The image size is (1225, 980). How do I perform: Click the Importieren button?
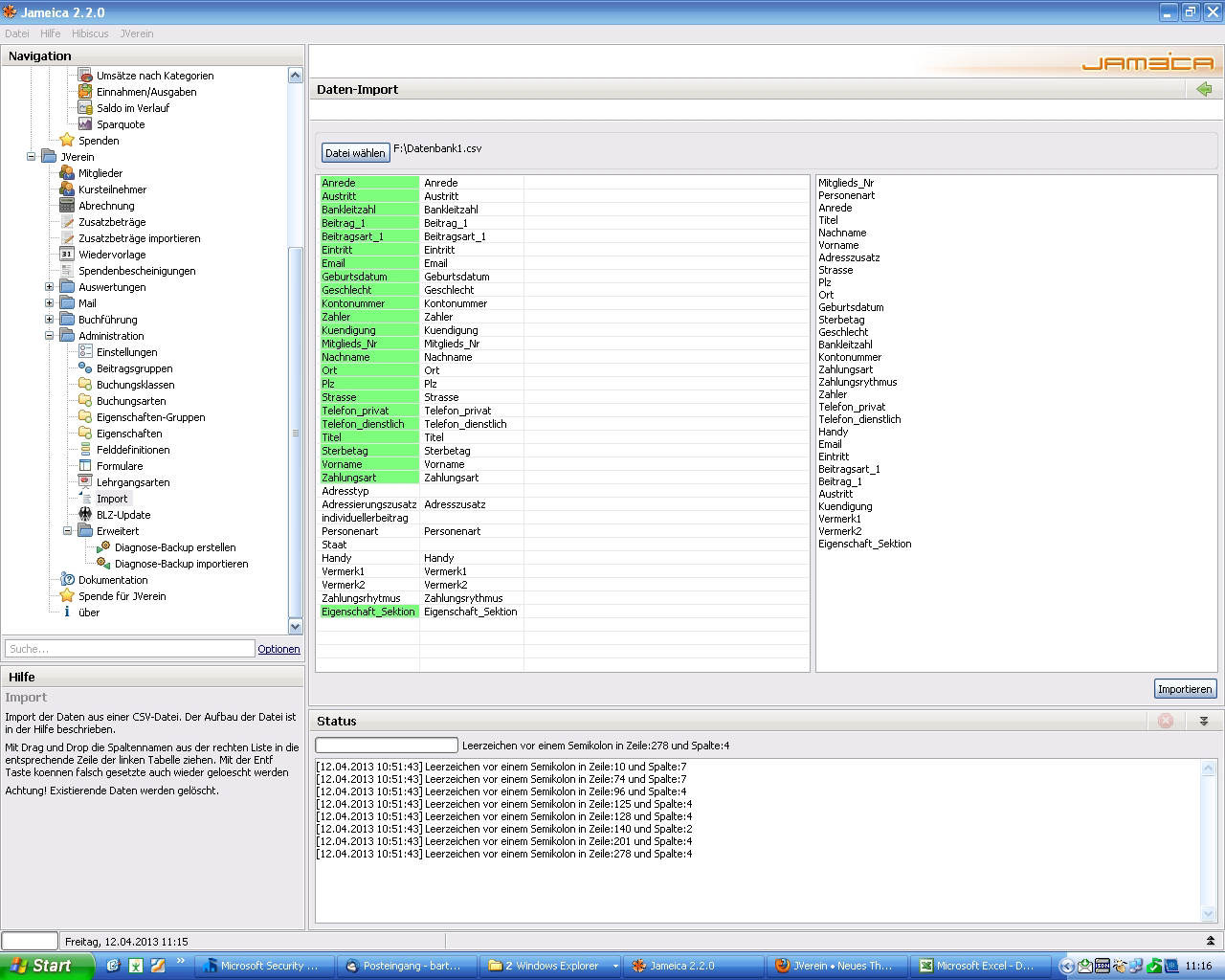[1185, 689]
